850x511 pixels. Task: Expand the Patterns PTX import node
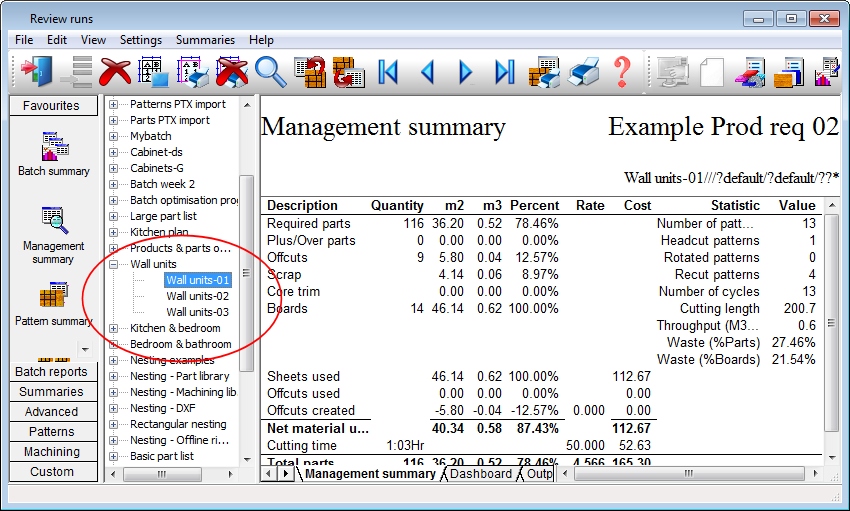coord(114,104)
